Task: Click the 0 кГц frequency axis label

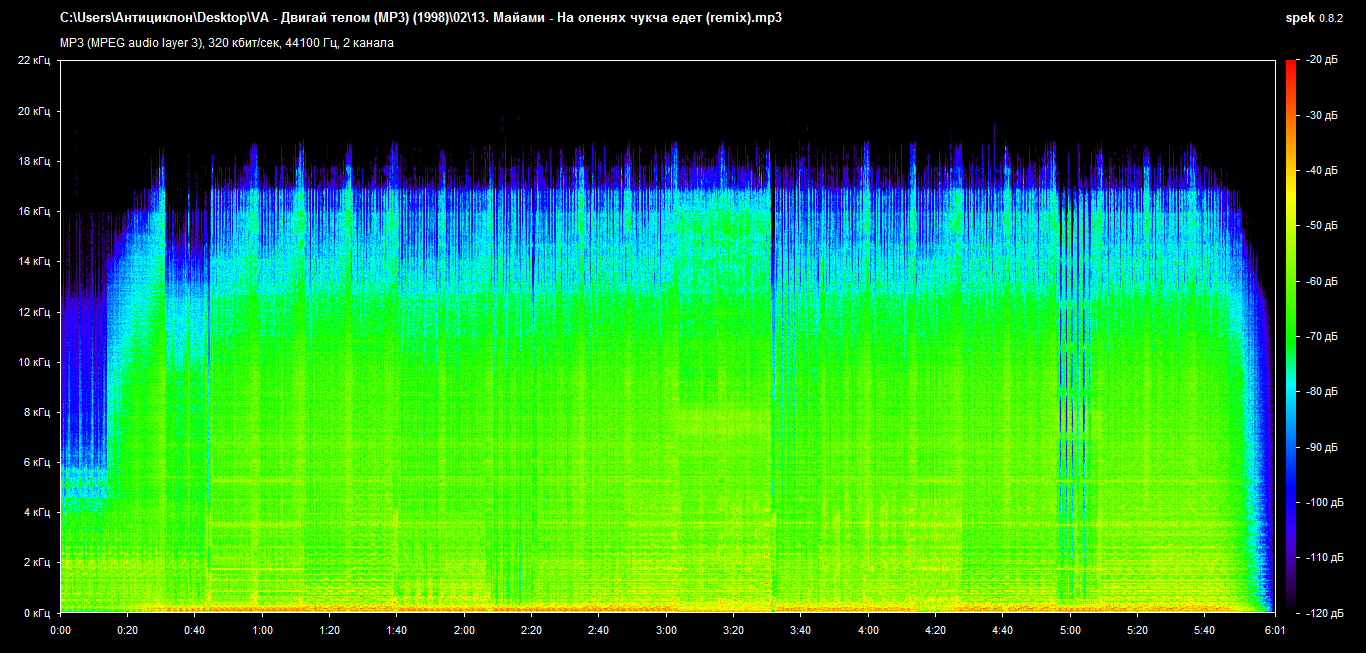Action: coord(36,612)
